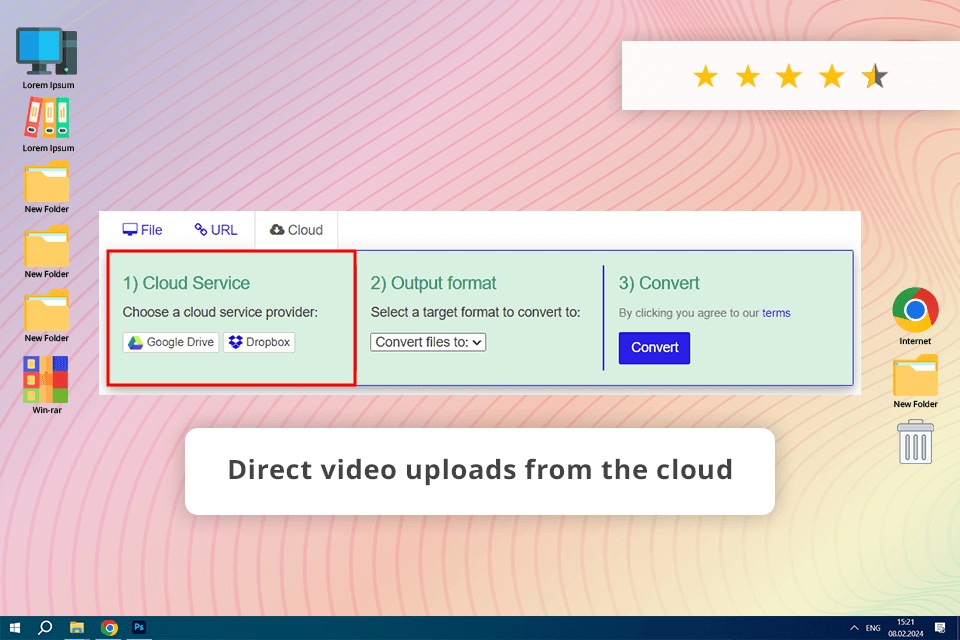The height and width of the screenshot is (640, 960).
Task: Click the '2) Output format' heading
Action: click(x=433, y=284)
